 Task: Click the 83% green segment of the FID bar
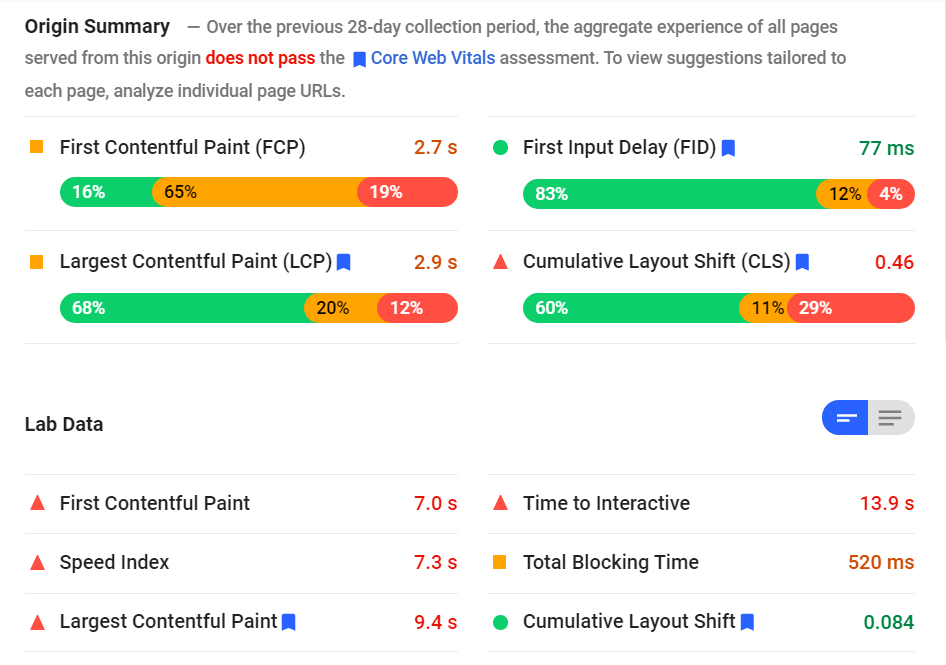click(x=670, y=194)
